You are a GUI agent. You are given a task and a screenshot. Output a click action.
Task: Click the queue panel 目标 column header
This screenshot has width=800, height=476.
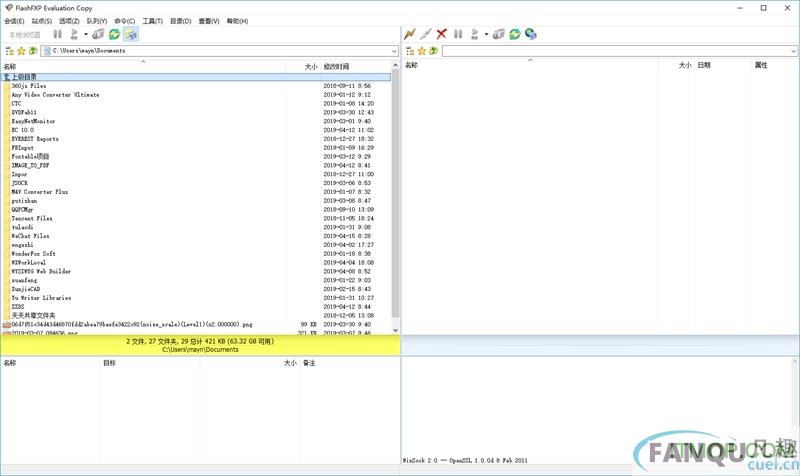click(150, 363)
